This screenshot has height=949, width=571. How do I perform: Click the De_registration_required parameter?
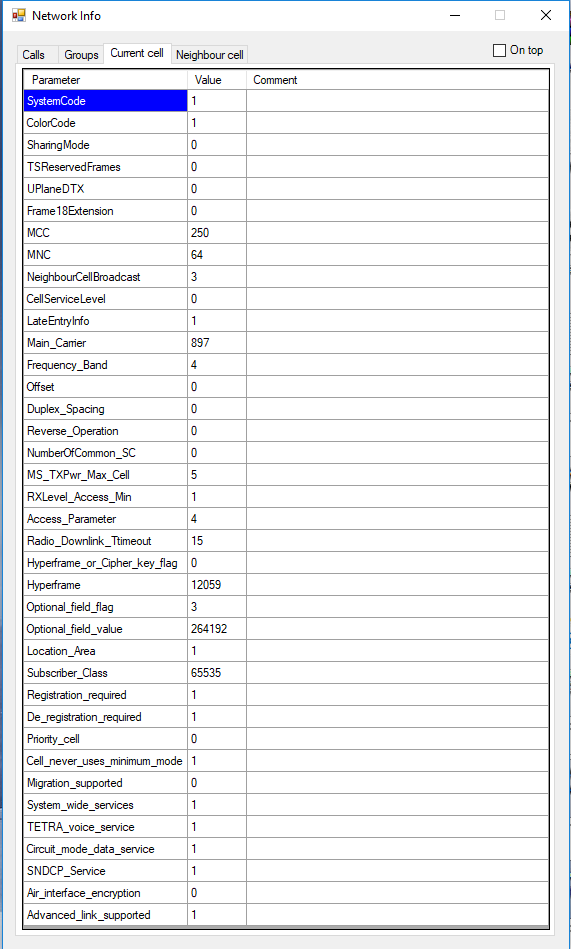[x=105, y=717]
